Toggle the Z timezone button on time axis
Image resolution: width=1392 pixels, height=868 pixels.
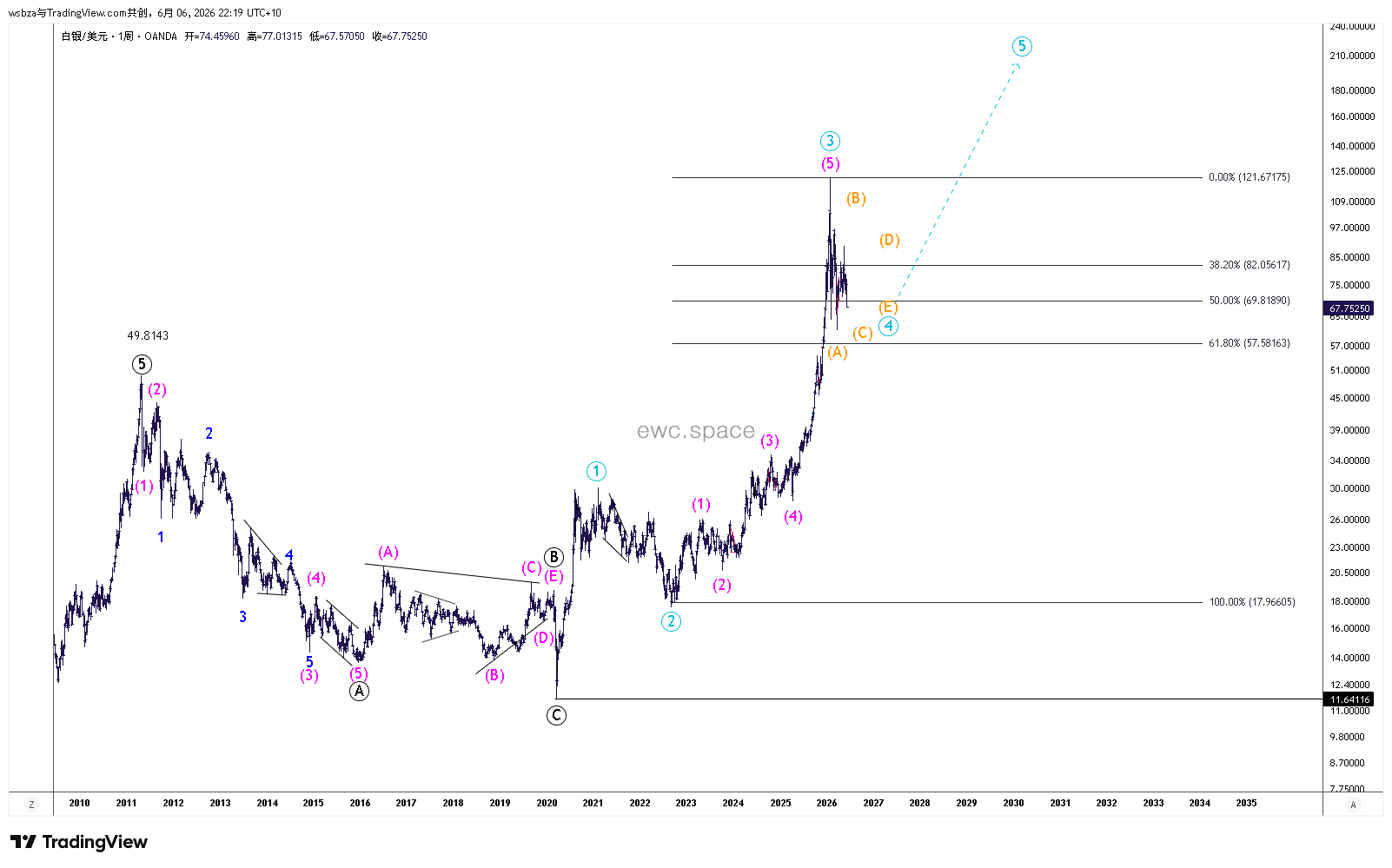point(32,805)
